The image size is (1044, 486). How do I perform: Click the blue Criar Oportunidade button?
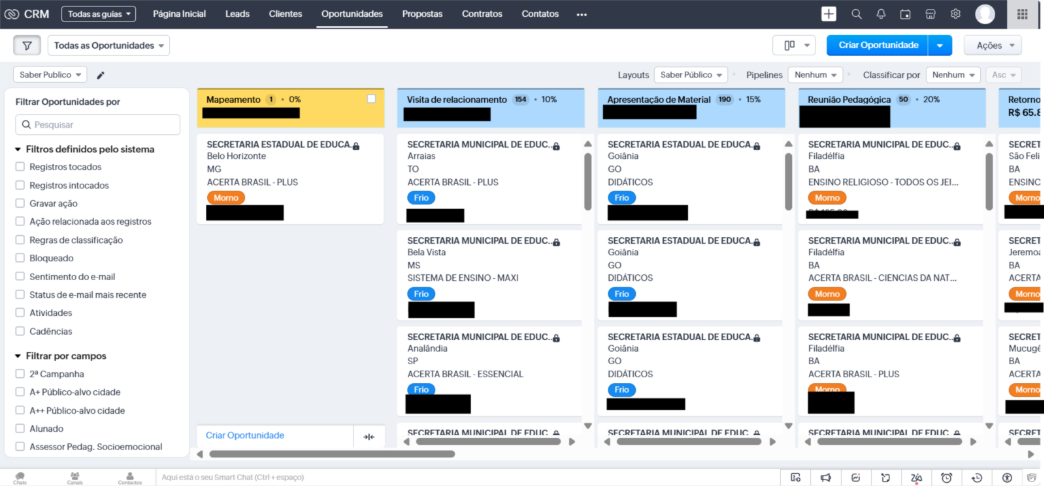click(x=877, y=45)
